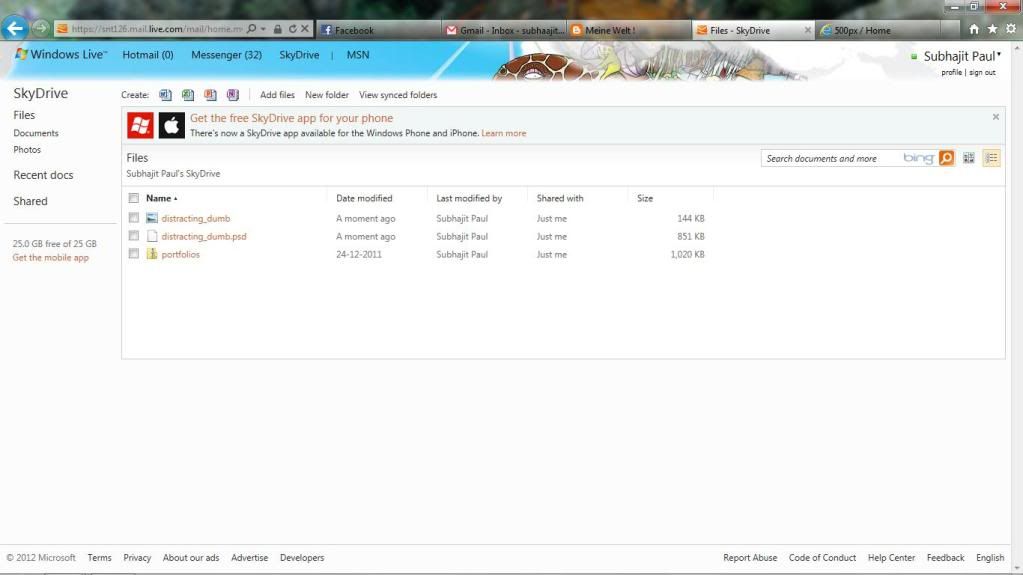Viewport: 1023px width, 575px height.
Task: Switch to the Meine Welt tab
Action: tap(630, 30)
